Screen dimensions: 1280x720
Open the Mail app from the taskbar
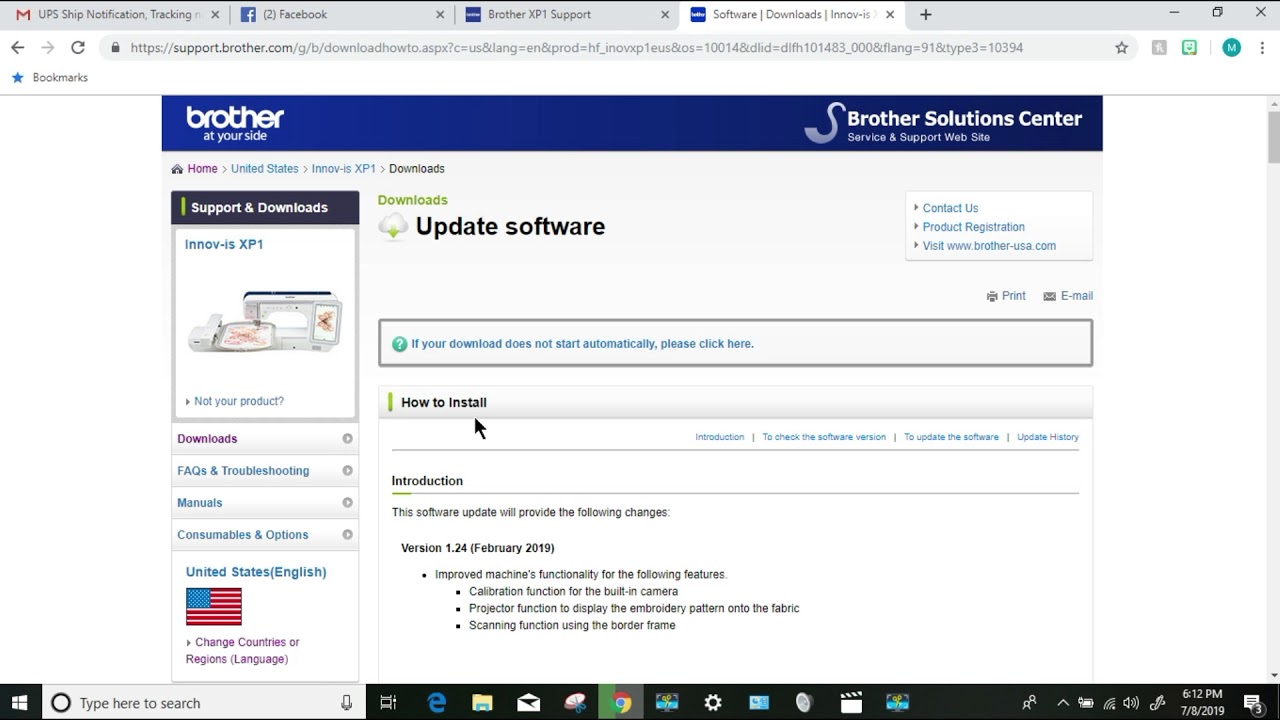[528, 703]
